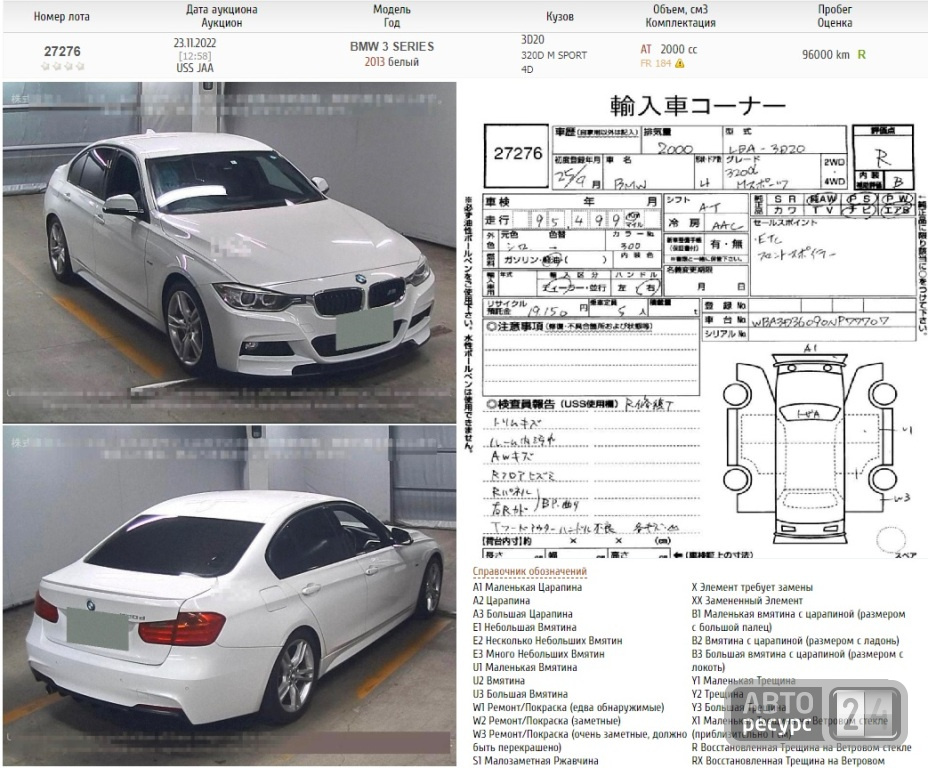Viewport: 928px width, 768px height.
Task: Click the 'Объем, см3 Комплектация' column header
Action: (x=680, y=17)
